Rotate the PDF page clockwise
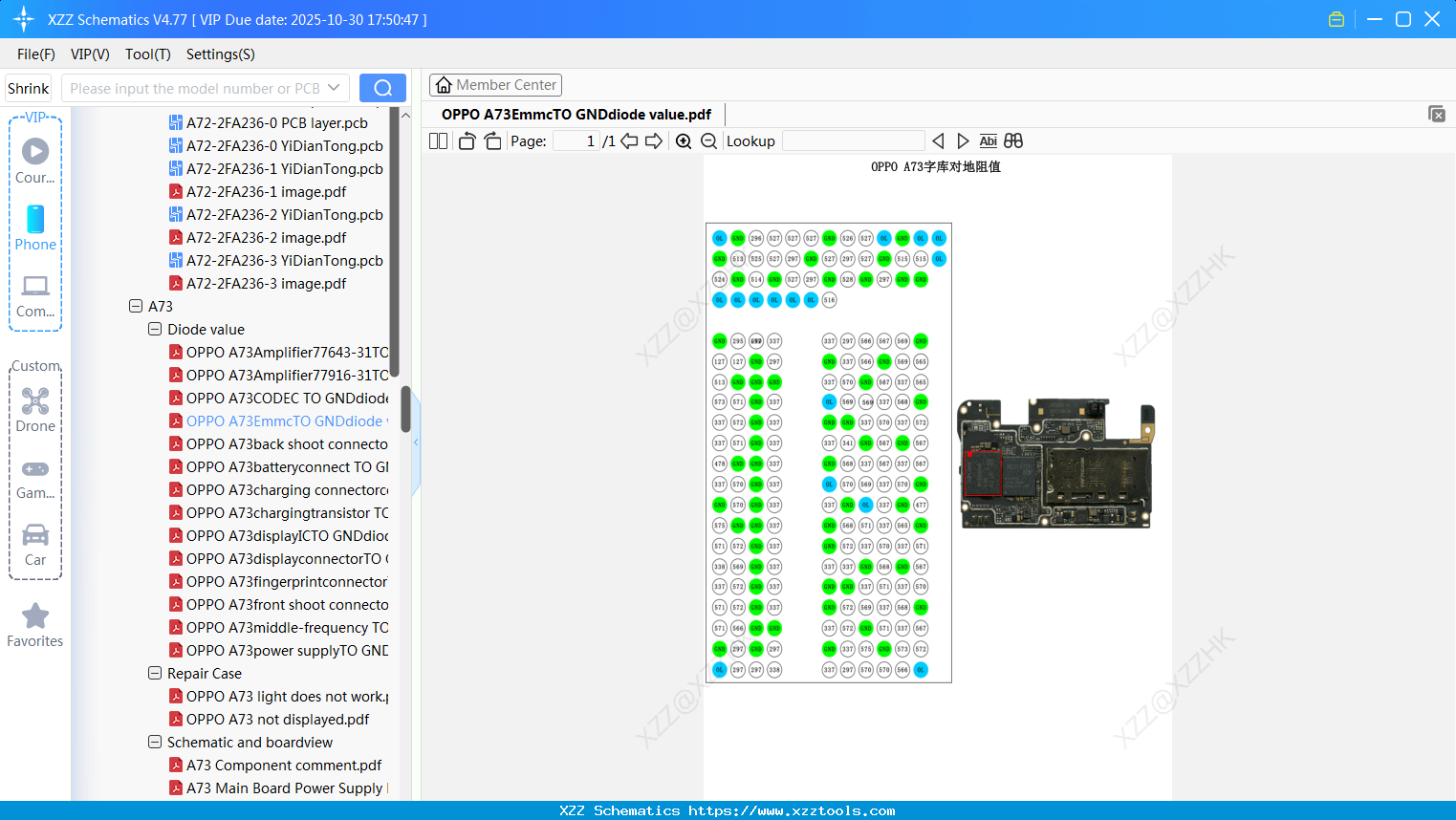 (492, 140)
